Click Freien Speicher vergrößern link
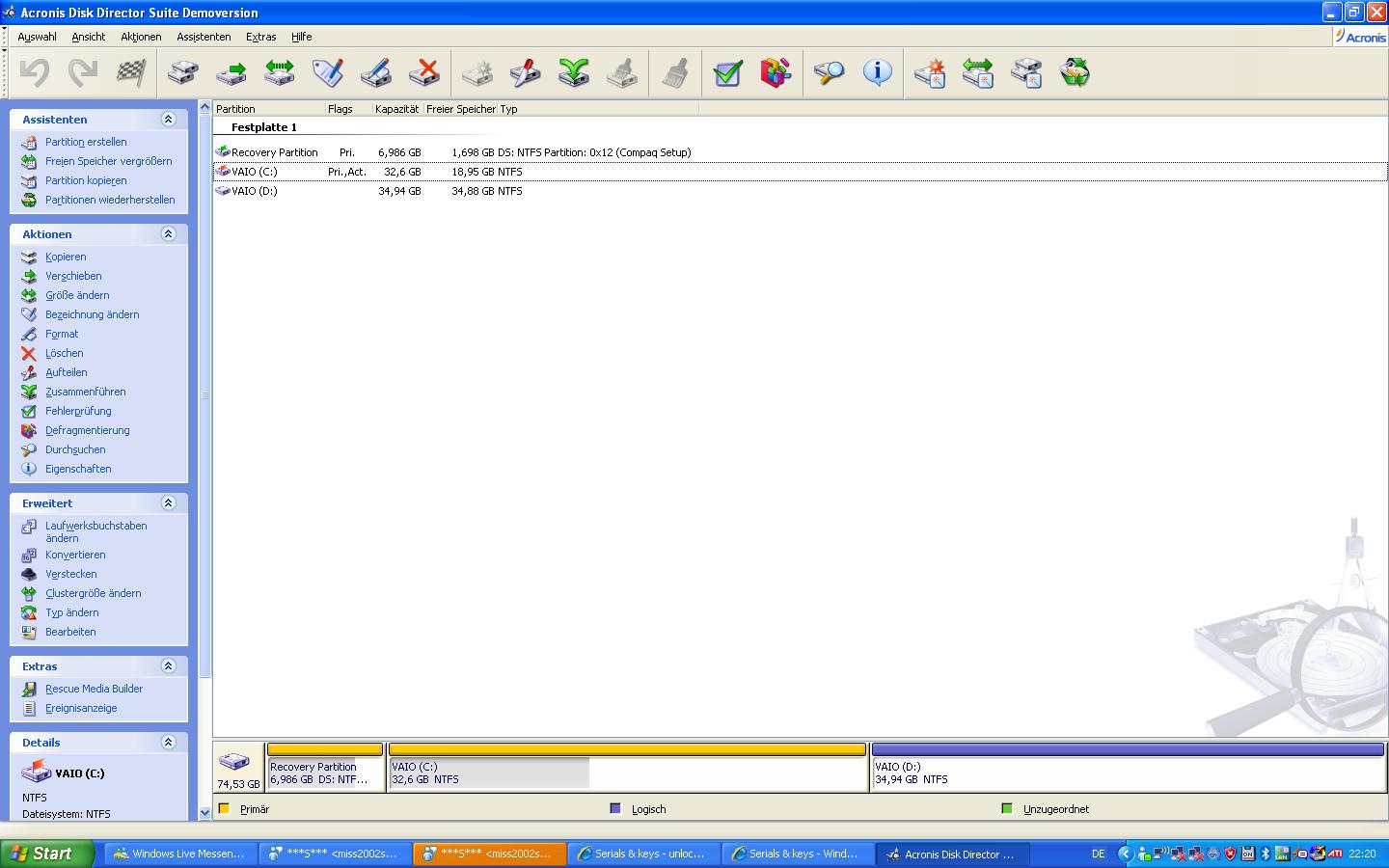The width and height of the screenshot is (1389, 868). [x=108, y=161]
